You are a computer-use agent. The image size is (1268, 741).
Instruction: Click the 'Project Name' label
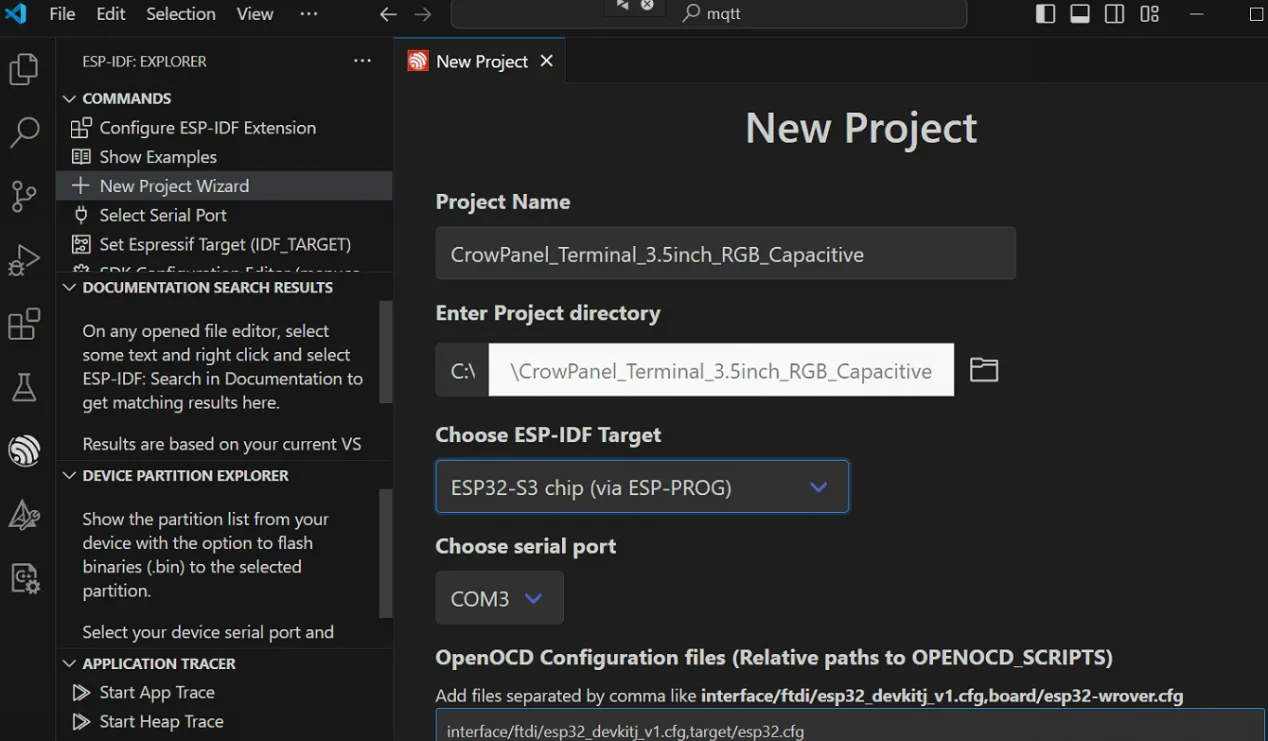tap(503, 201)
